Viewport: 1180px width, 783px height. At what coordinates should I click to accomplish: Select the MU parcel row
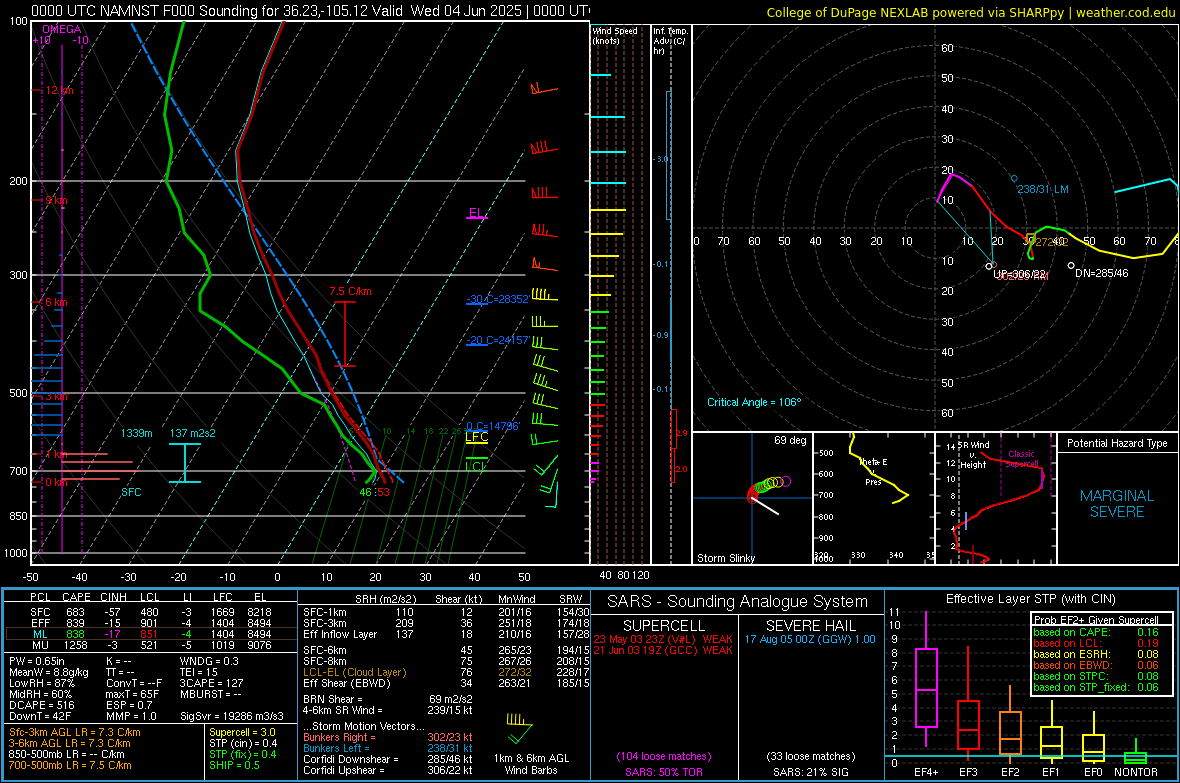pos(151,645)
